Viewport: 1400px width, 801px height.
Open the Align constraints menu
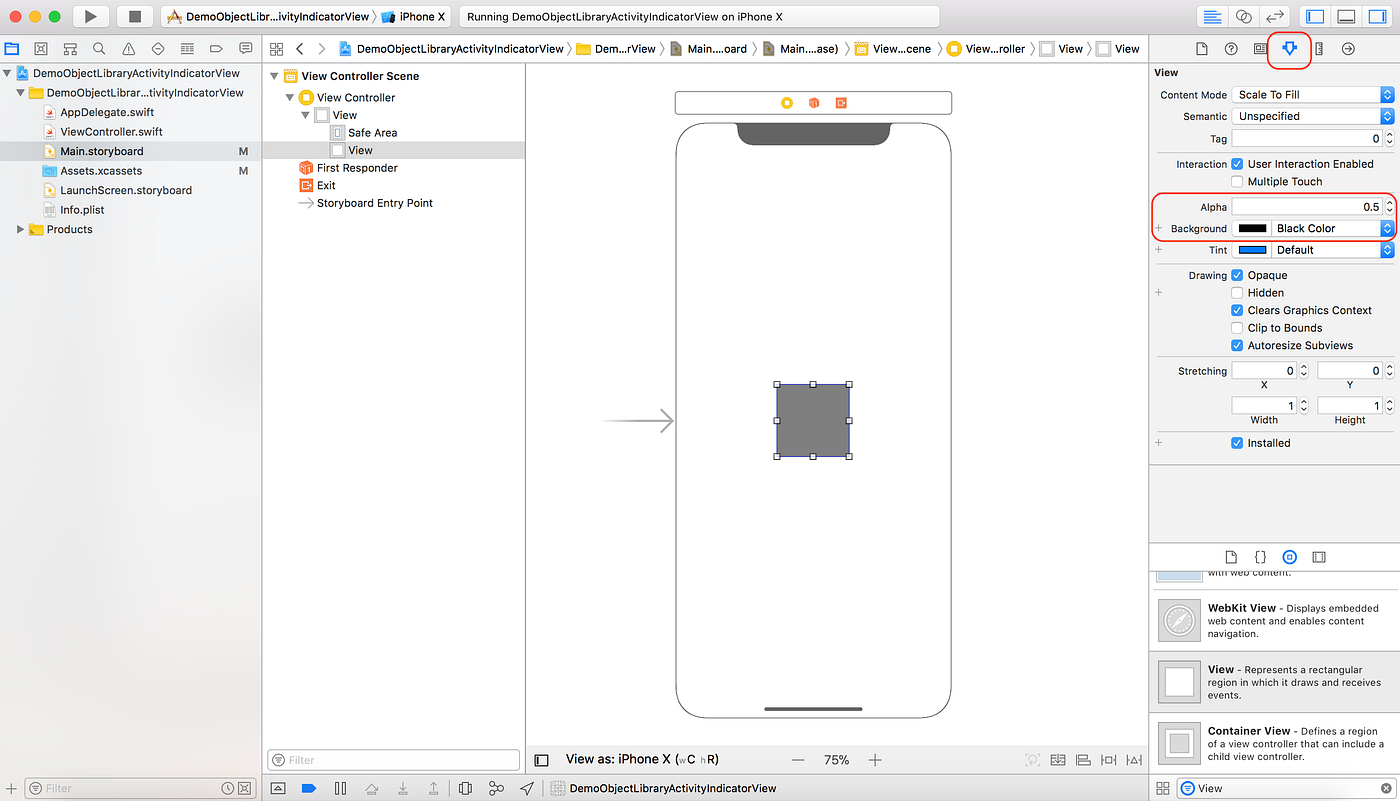[1084, 760]
